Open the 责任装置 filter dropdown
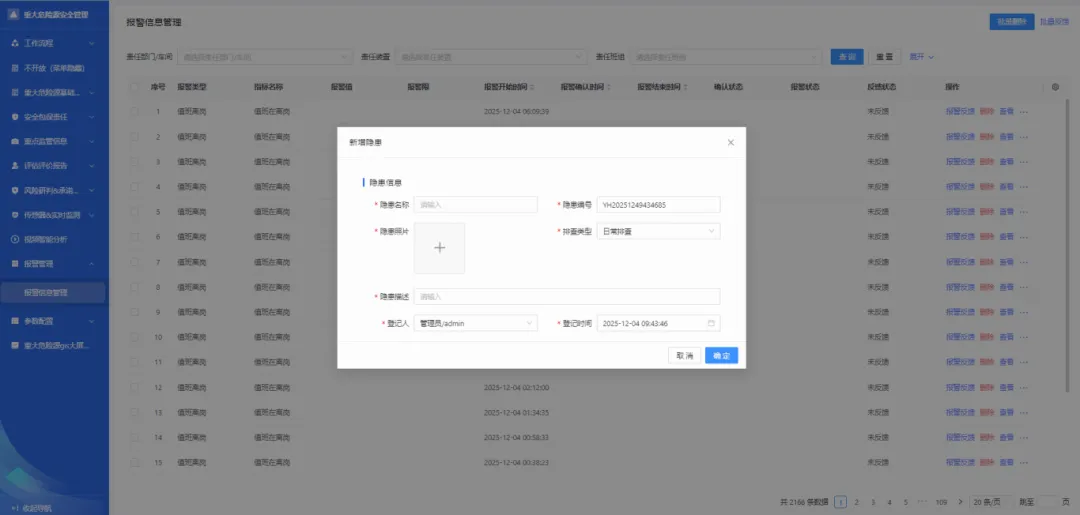 [491, 57]
